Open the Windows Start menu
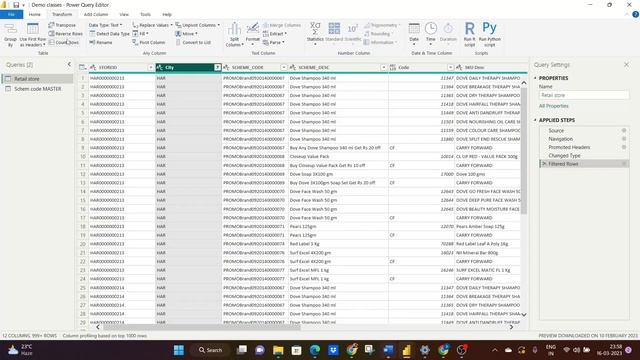640x360 pixels. pos(179,350)
